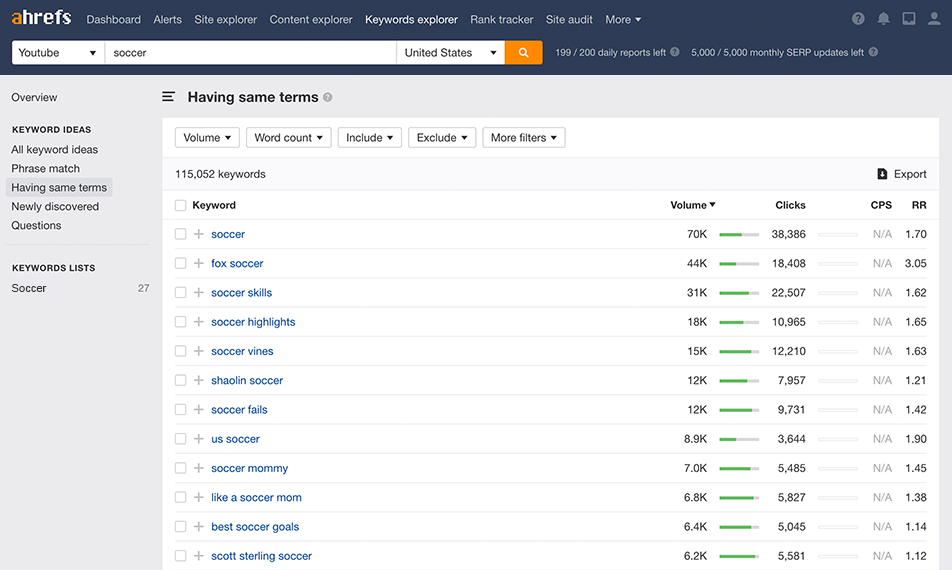Viewport: 952px width, 570px height.
Task: Expand the United States country dropdown
Action: pyautogui.click(x=450, y=53)
